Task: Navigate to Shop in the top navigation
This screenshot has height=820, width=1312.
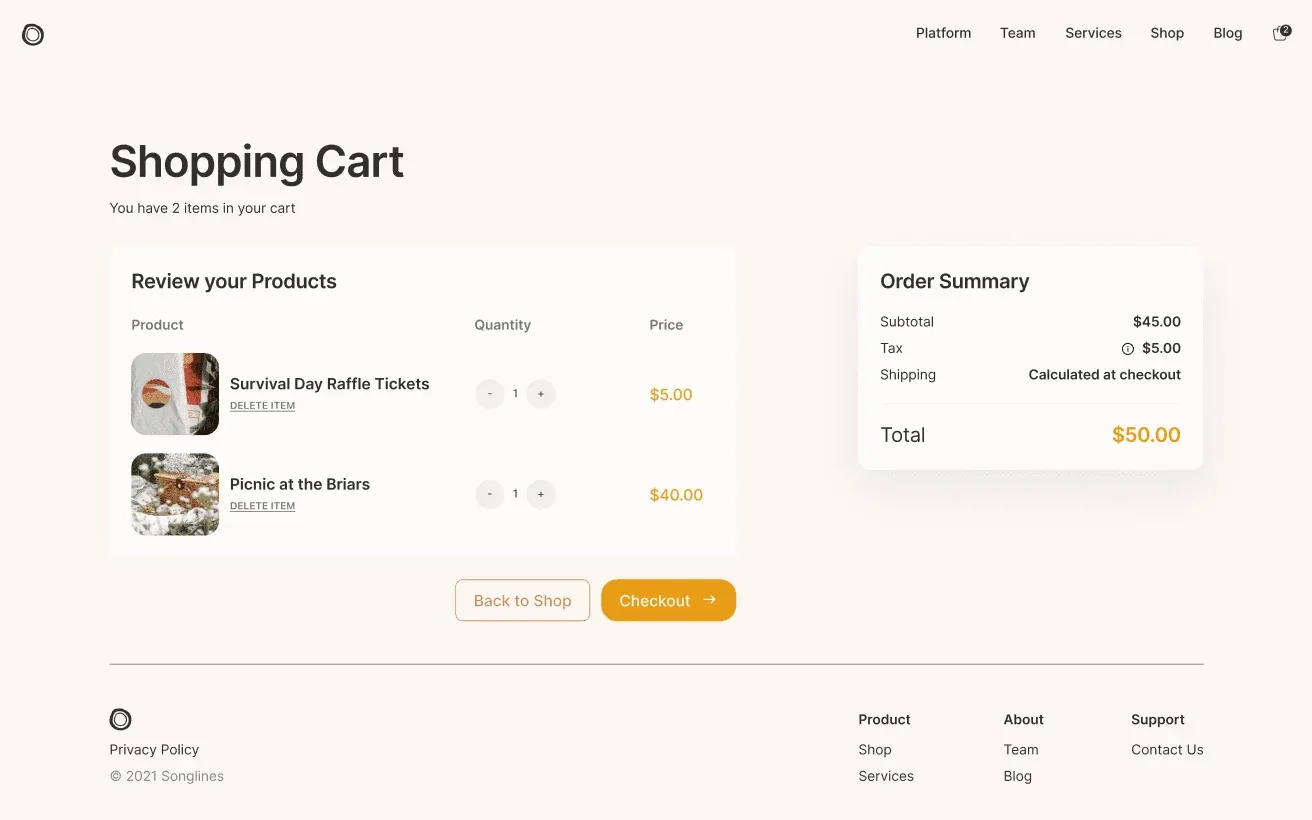Action: 1167,33
